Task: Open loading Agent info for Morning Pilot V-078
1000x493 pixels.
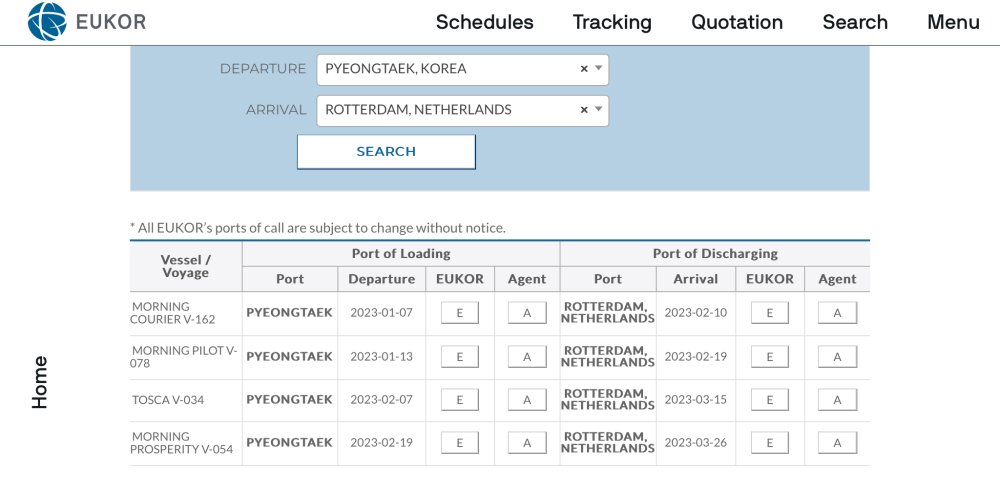Action: pyautogui.click(x=527, y=357)
